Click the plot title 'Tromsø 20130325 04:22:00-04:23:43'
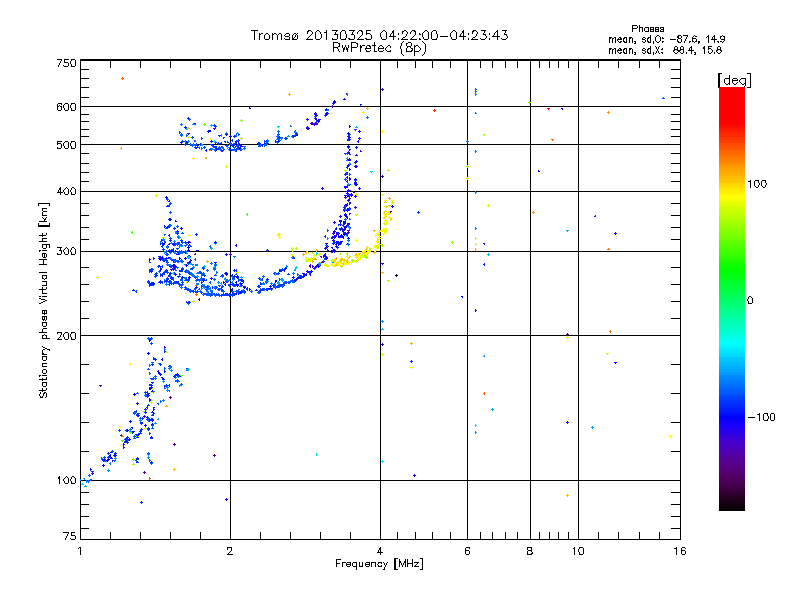 [379, 35]
